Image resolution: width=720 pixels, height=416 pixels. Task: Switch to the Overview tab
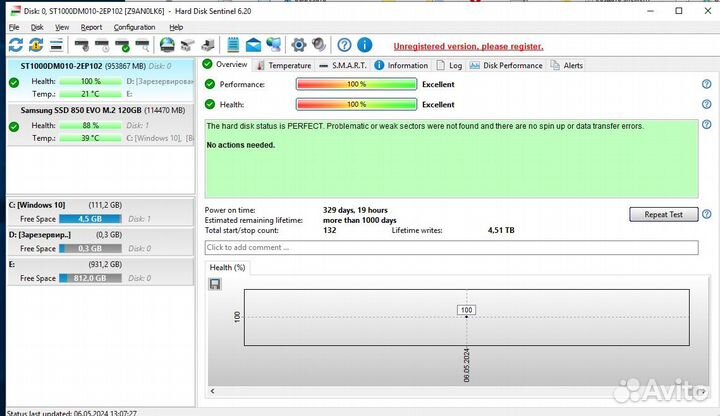(225, 64)
